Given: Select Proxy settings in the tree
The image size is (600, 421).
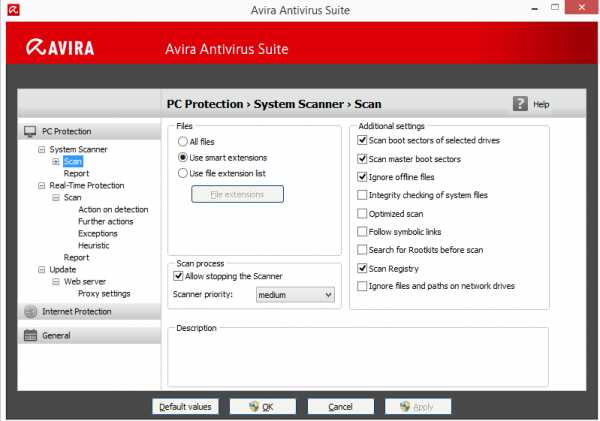Looking at the screenshot, I should [104, 294].
